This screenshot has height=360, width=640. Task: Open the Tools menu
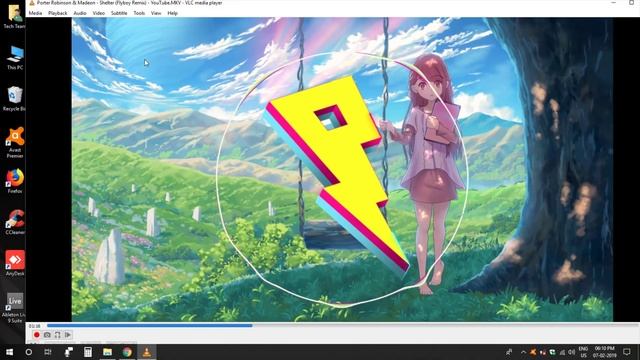139,13
